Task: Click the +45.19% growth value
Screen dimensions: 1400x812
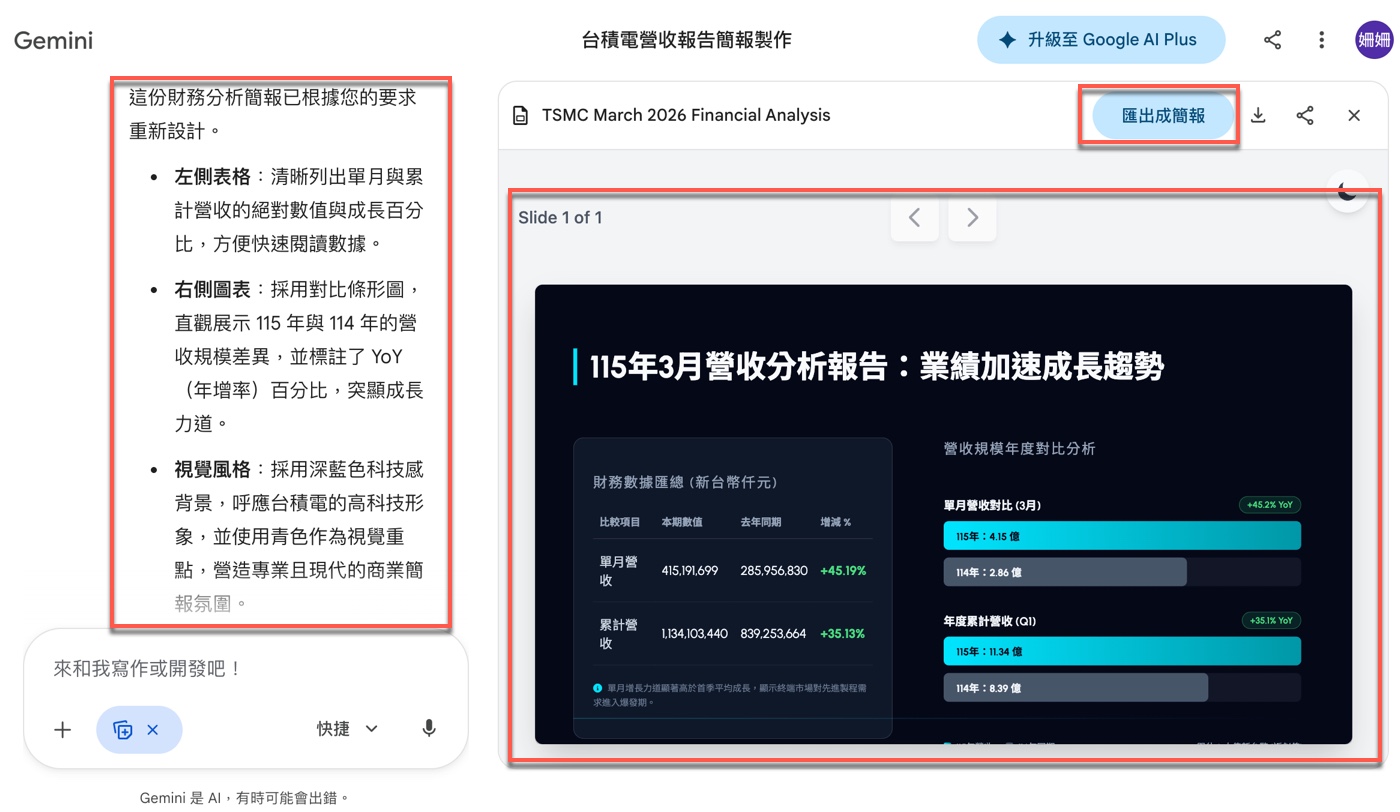Action: point(842,571)
